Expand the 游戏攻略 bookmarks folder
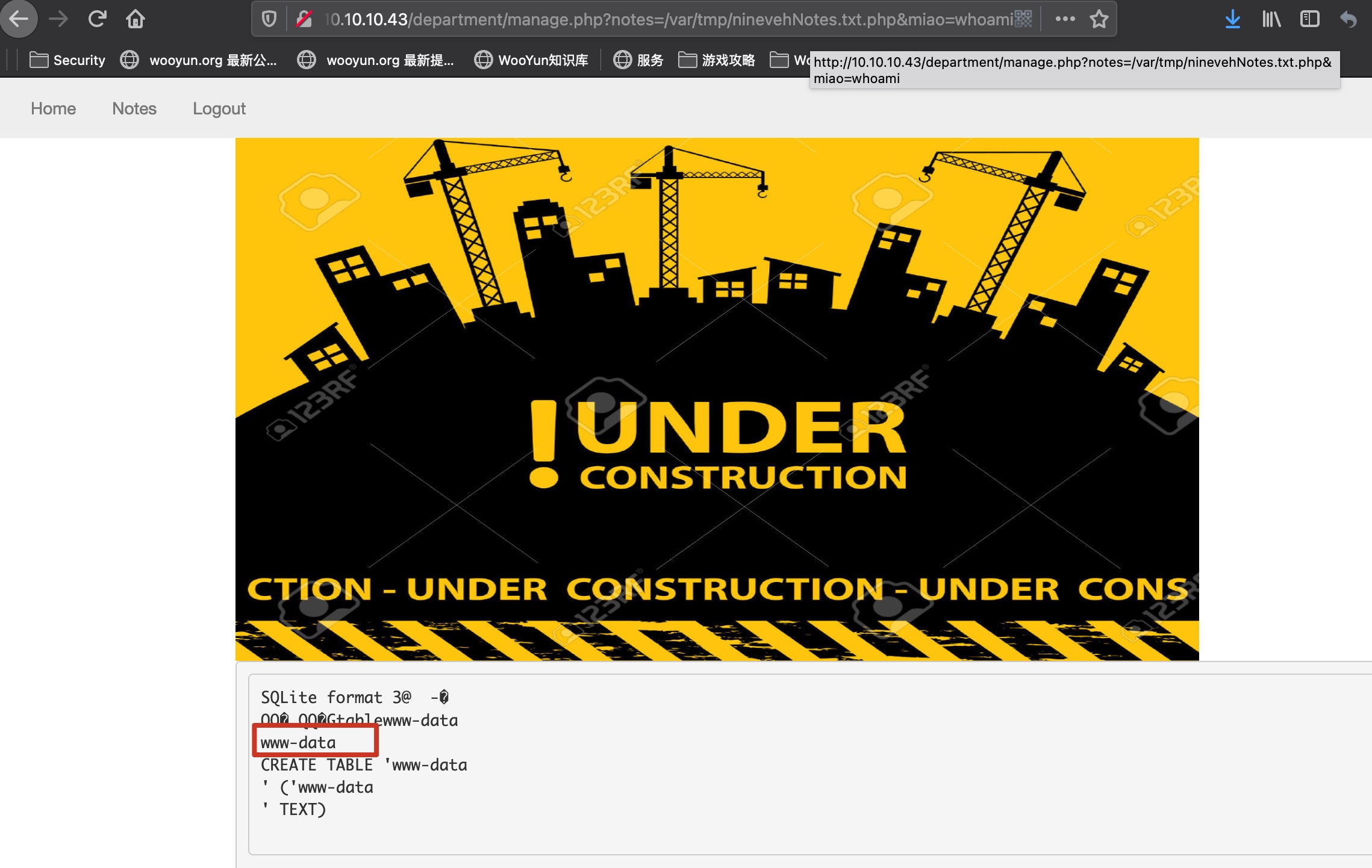The height and width of the screenshot is (868, 1372). 717,60
